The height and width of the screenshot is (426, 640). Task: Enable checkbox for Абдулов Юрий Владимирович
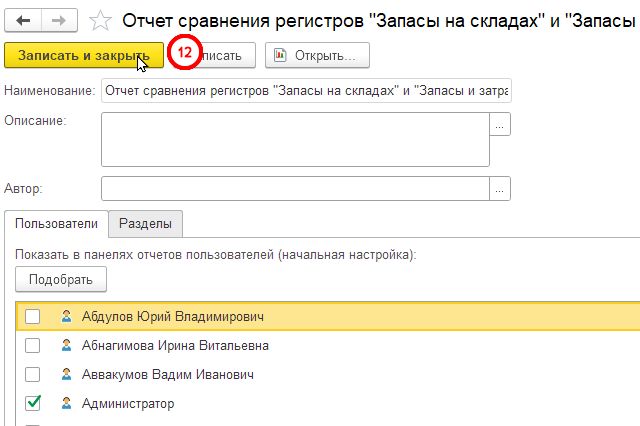pos(33,317)
